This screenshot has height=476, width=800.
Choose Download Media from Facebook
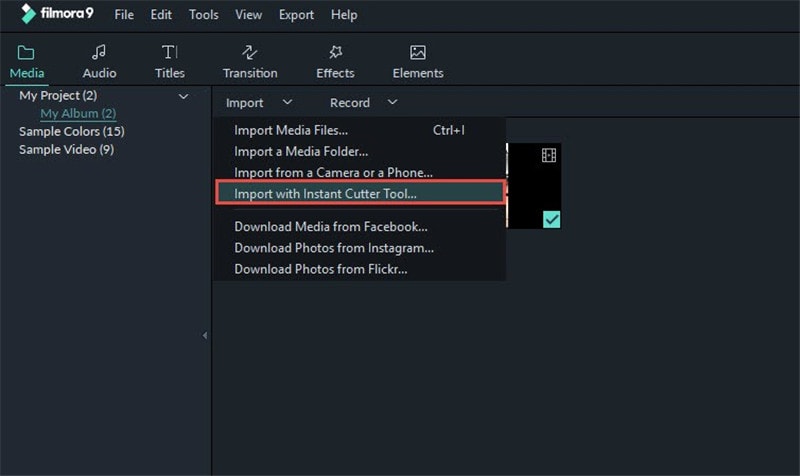pos(331,227)
